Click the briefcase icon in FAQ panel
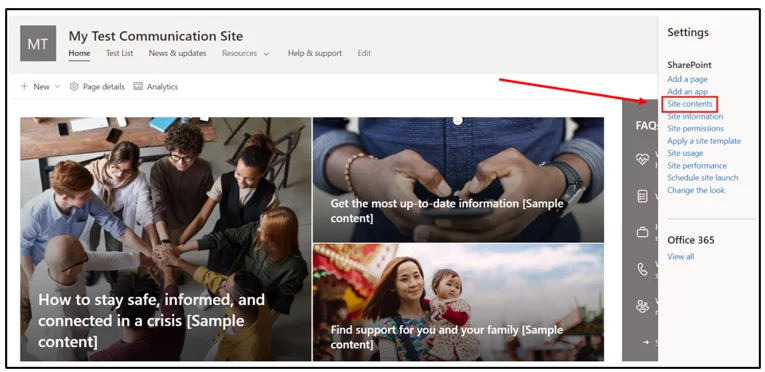Screen dimensions: 765x372 coord(643,232)
